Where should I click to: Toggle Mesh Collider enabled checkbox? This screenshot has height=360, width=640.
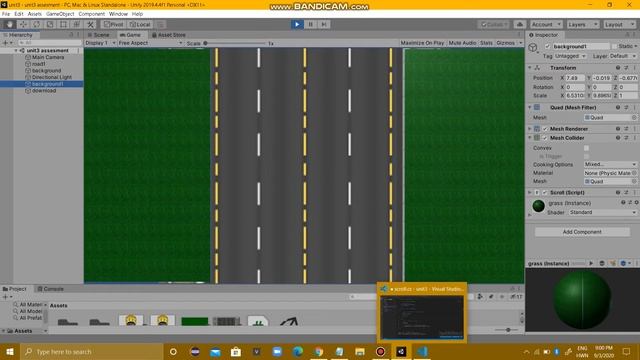[x=545, y=138]
